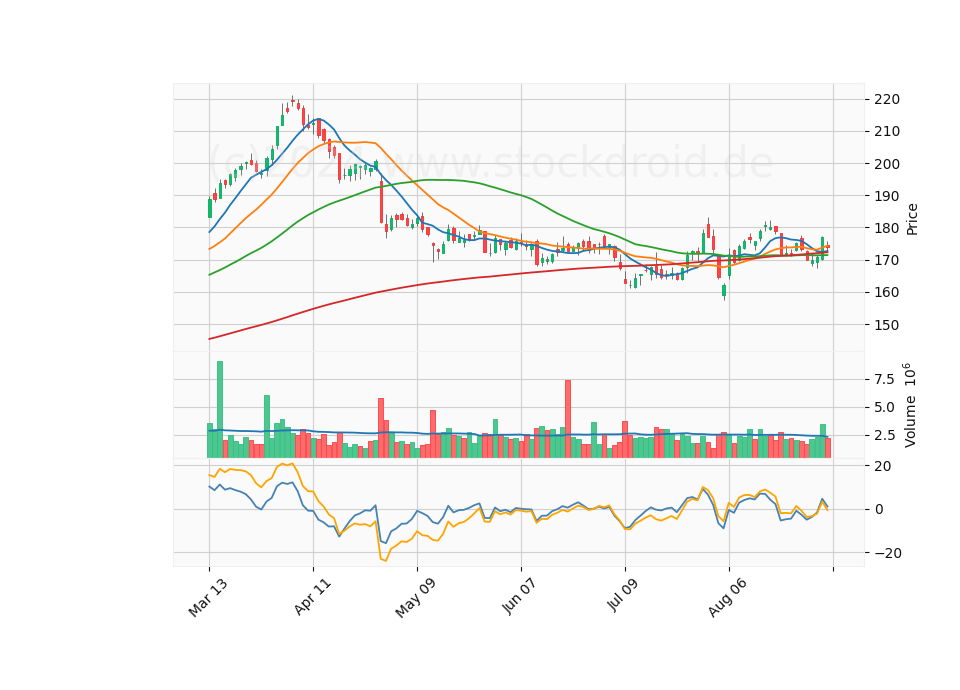This screenshot has height=690, width=960.
Task: Select the 5.0 volume axis label
Action: (884, 407)
